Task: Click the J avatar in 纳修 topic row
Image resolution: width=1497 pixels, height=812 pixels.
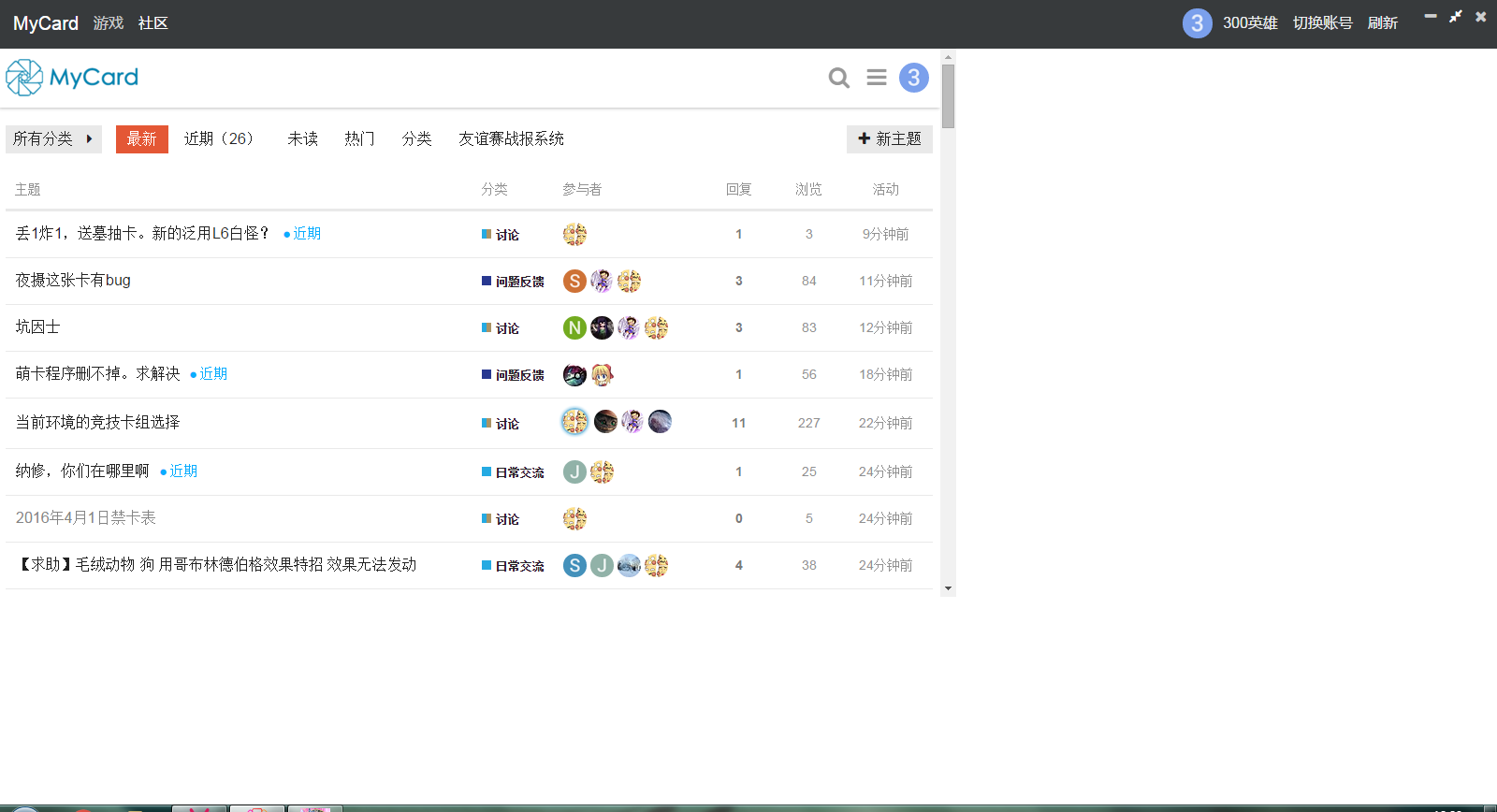Action: click(574, 471)
